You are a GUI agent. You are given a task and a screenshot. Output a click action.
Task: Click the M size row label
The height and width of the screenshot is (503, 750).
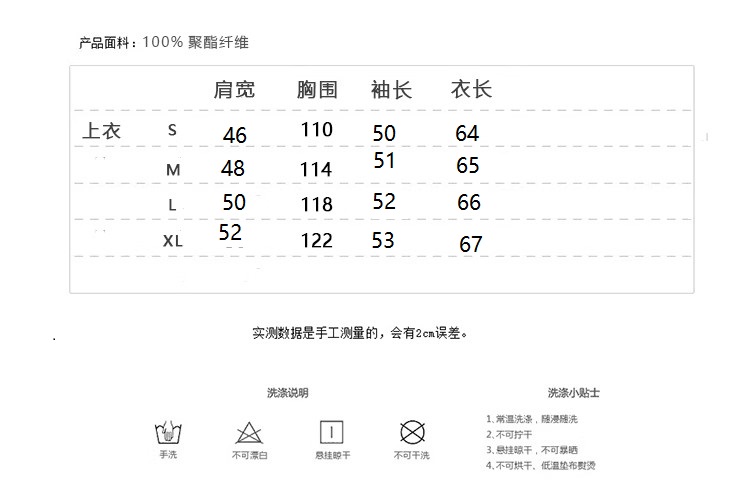173,170
